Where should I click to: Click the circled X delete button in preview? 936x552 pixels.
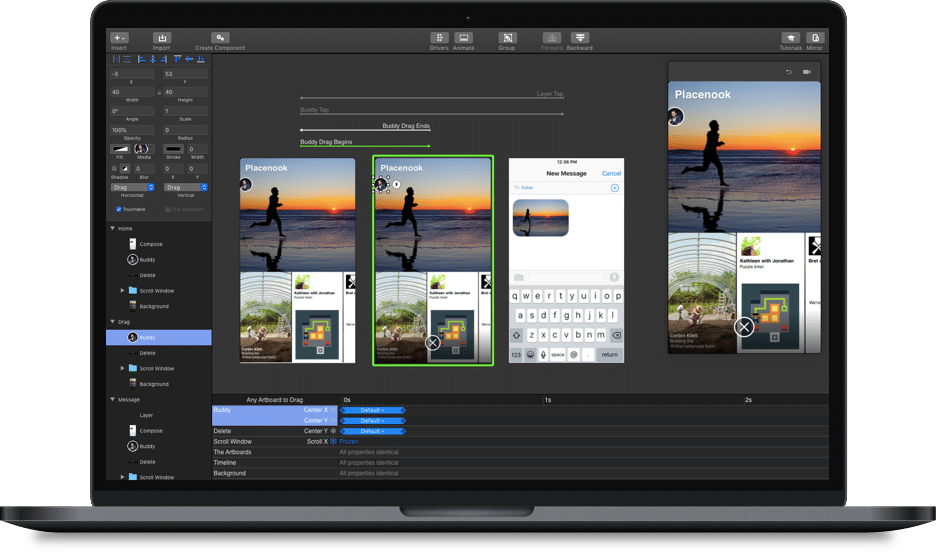[x=744, y=327]
